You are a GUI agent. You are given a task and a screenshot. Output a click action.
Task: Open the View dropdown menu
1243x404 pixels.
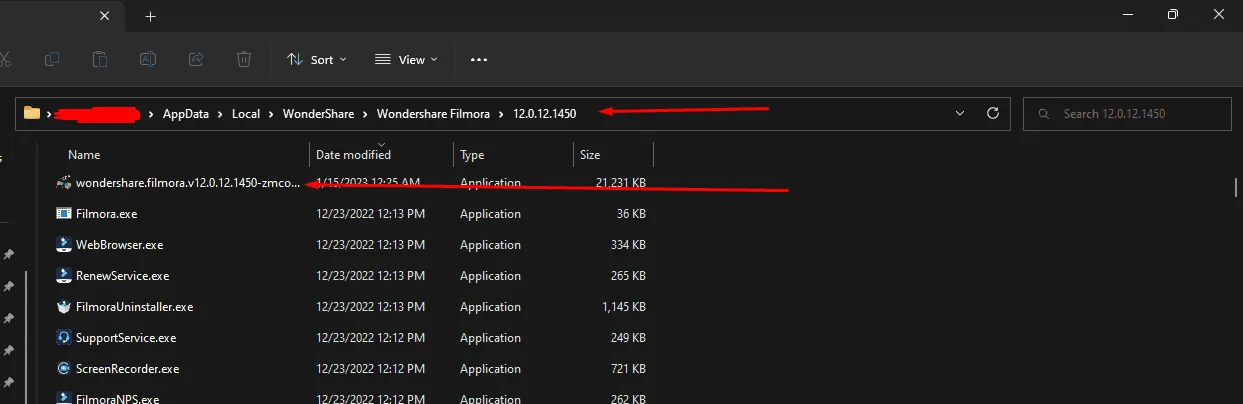[x=406, y=60]
